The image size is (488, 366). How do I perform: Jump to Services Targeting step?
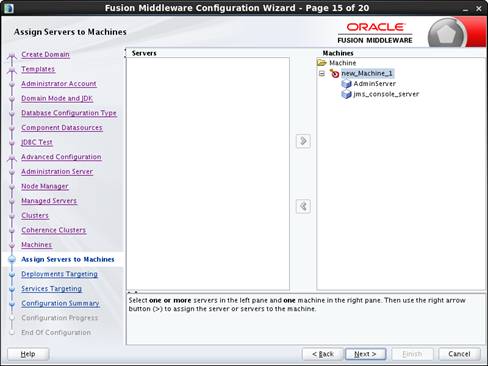[51, 289]
